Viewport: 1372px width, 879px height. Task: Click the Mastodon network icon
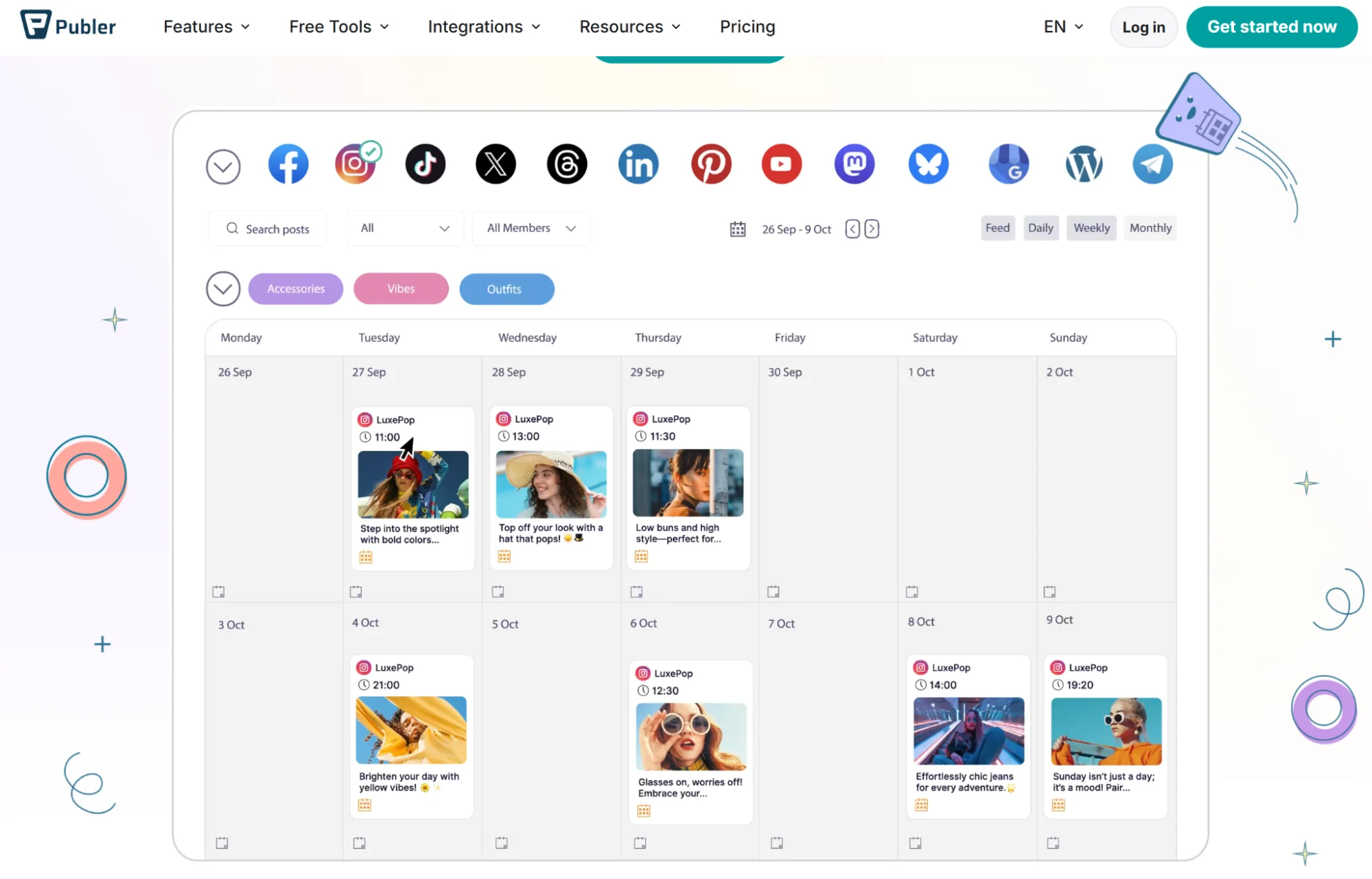point(854,164)
